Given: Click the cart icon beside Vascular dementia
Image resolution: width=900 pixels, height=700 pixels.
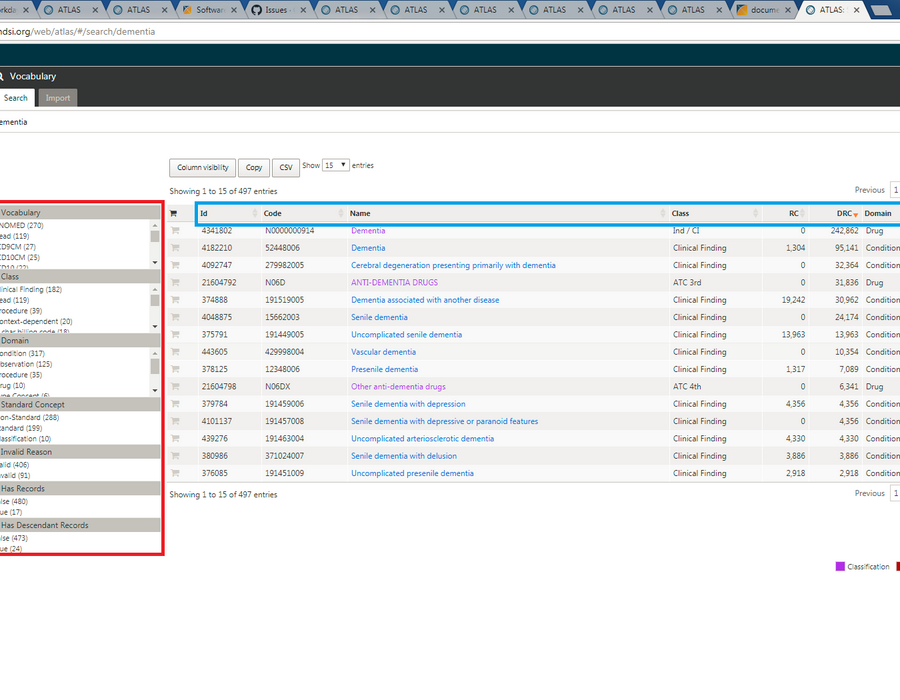Looking at the screenshot, I should click(x=175, y=352).
